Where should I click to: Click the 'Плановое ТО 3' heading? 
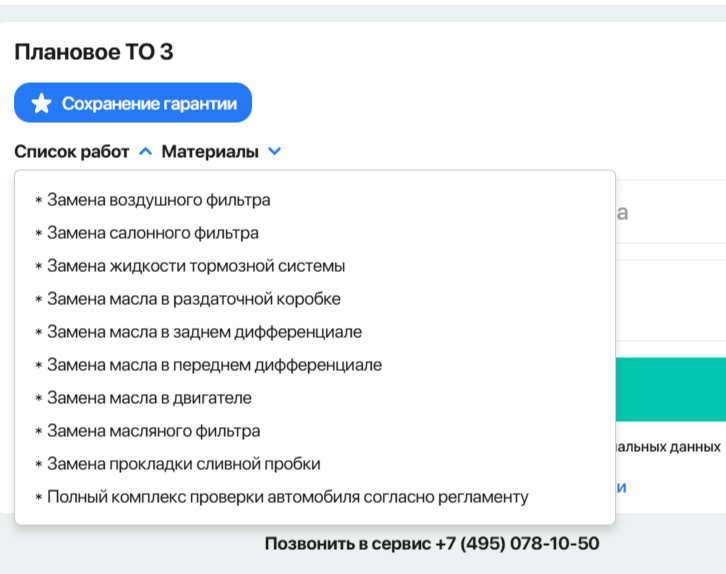94,52
